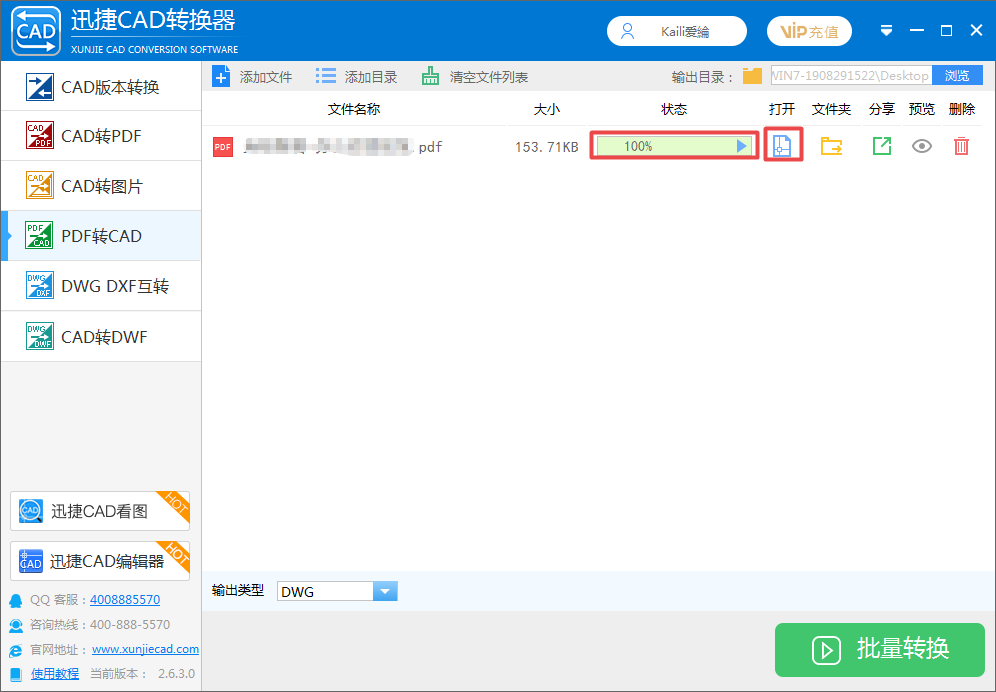Switch to CAD转图片 mode
Screen dimensions: 996x692
[101, 186]
